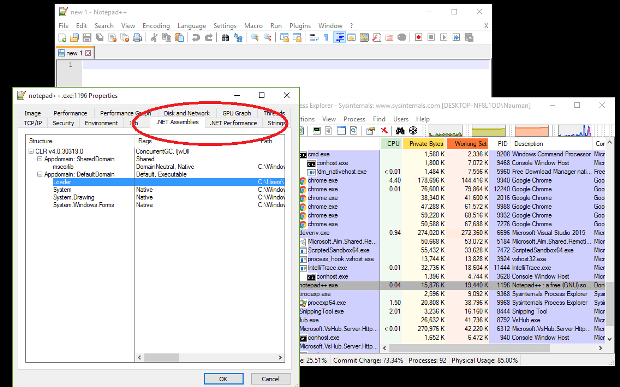620x387 pixels.
Task: Open Replace dialog icon in Notepad++
Action: tap(238, 38)
